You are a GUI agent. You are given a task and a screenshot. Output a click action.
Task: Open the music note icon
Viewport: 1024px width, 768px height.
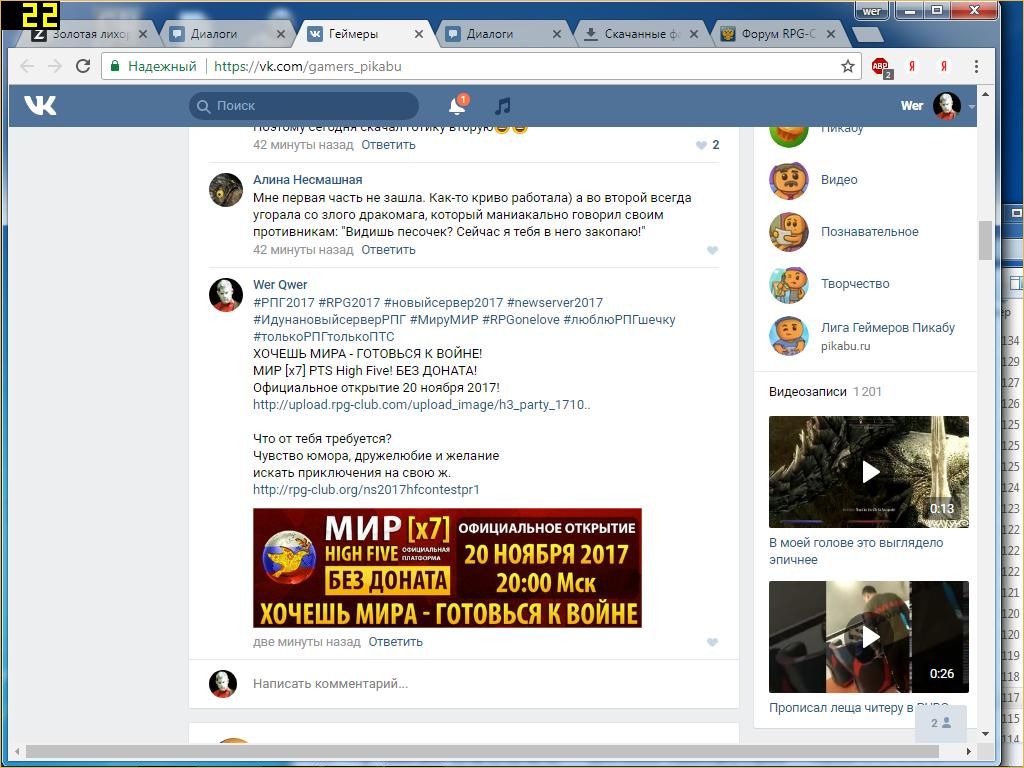pos(502,106)
